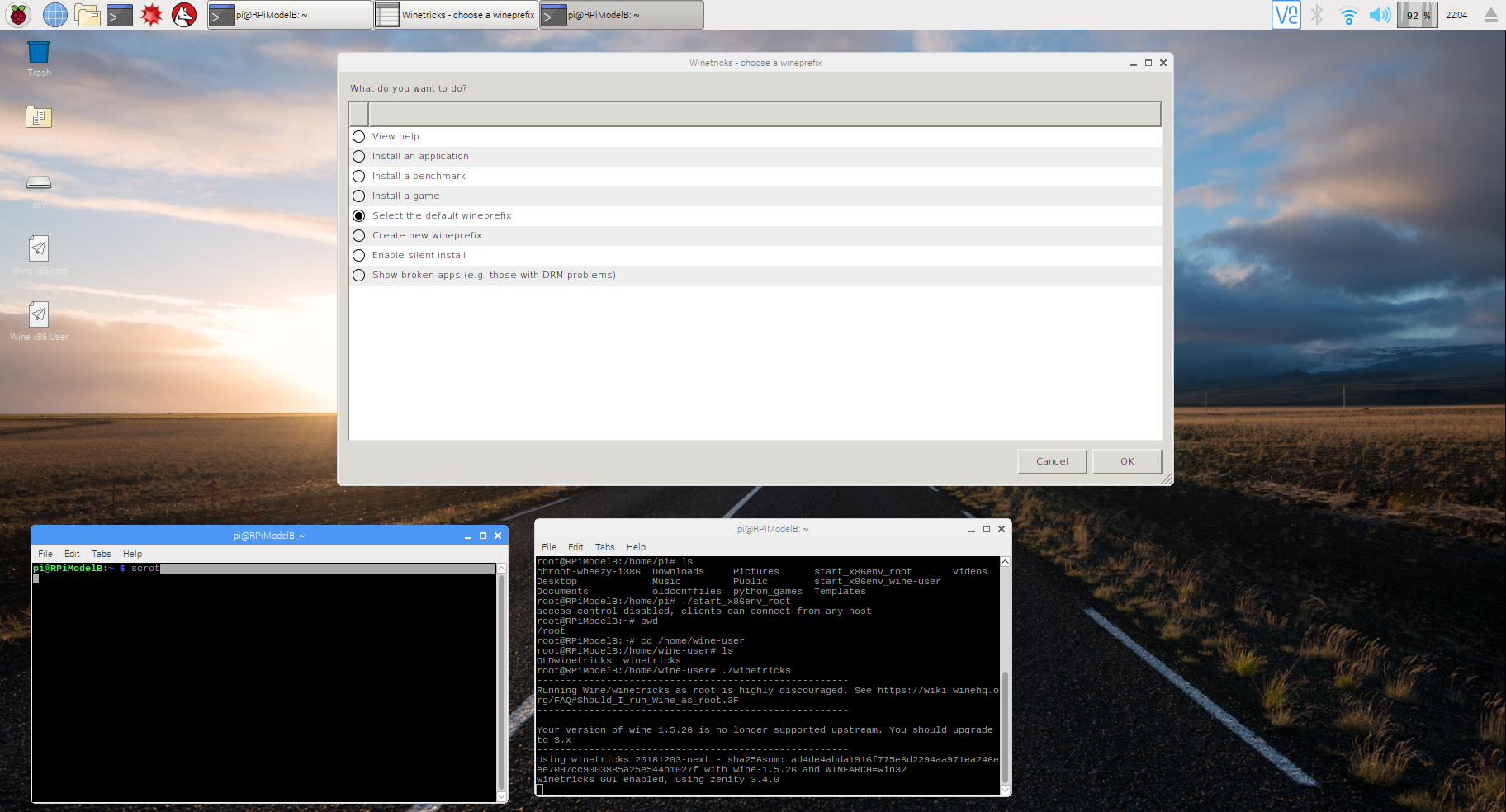Click OK in Winetricks dialog
The image size is (1506, 812).
1127,461
